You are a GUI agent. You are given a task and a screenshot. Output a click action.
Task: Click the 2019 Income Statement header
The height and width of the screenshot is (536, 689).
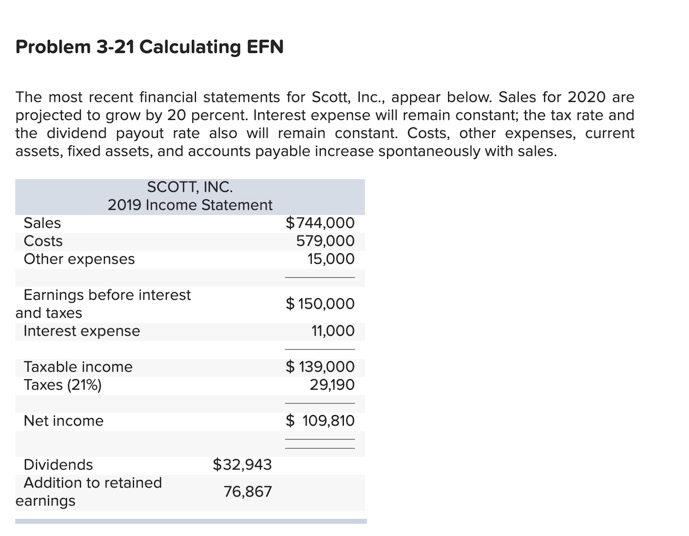click(190, 205)
